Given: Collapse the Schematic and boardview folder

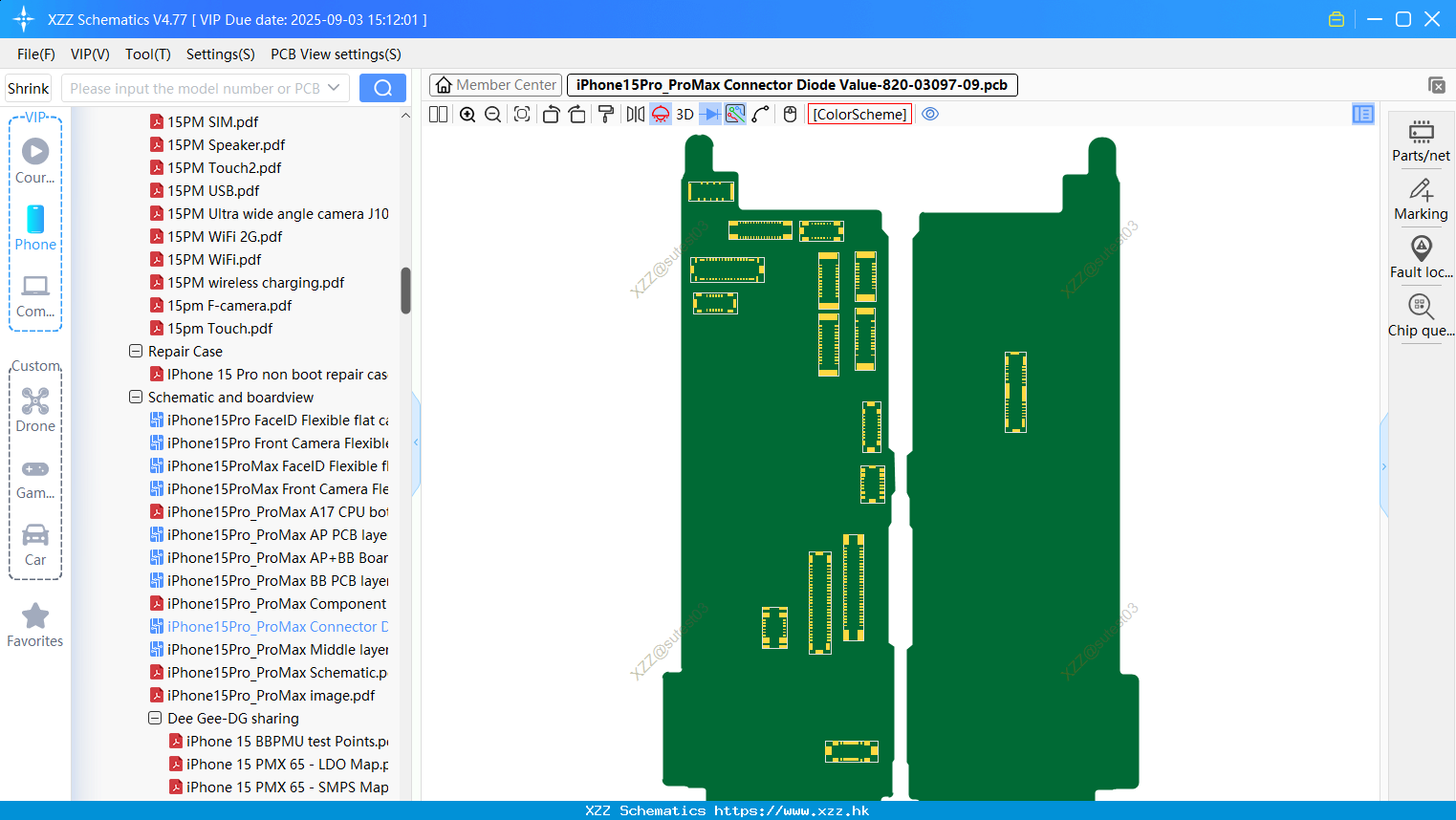Looking at the screenshot, I should (136, 397).
